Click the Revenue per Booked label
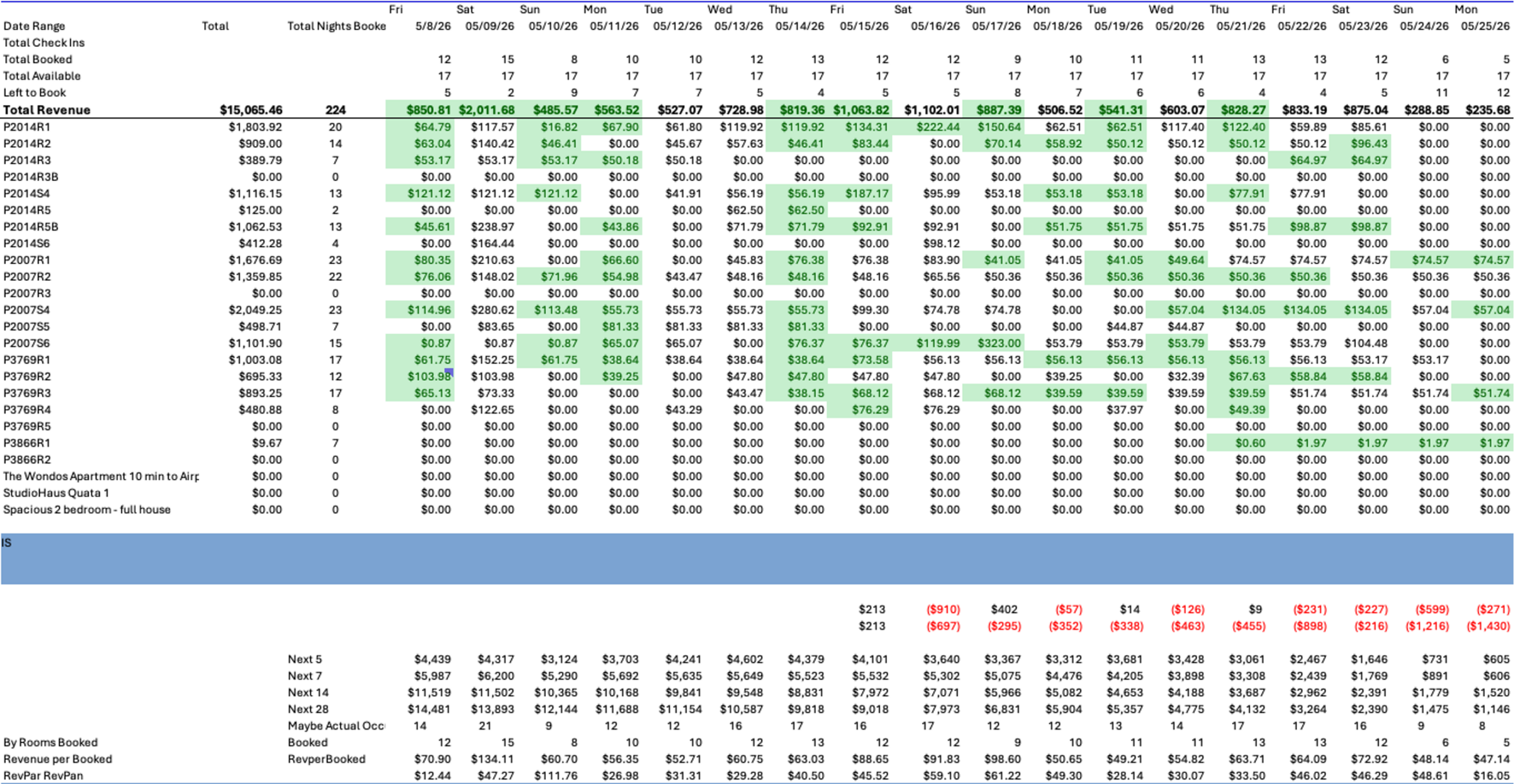 click(x=57, y=759)
